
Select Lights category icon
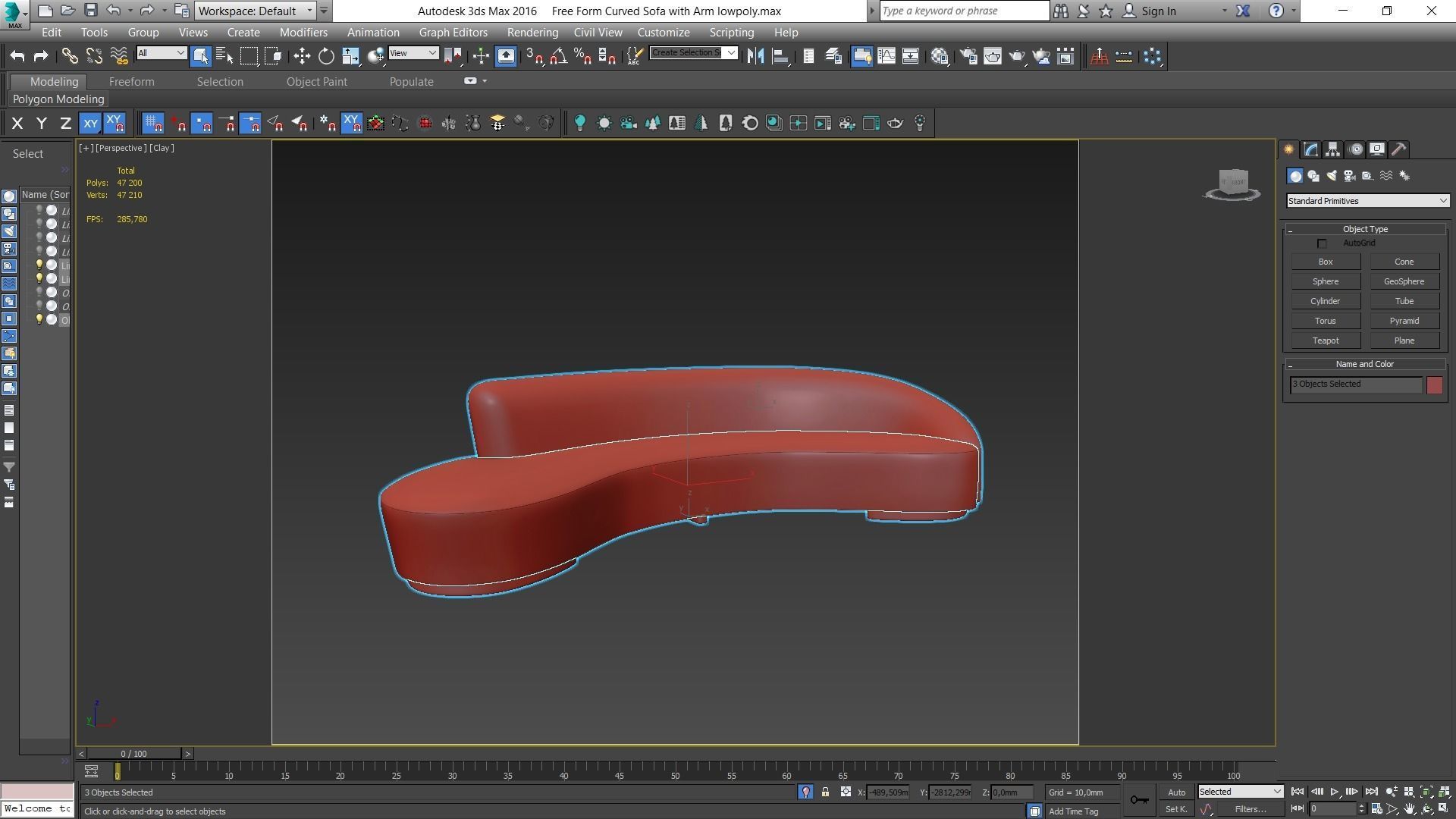point(1332,176)
